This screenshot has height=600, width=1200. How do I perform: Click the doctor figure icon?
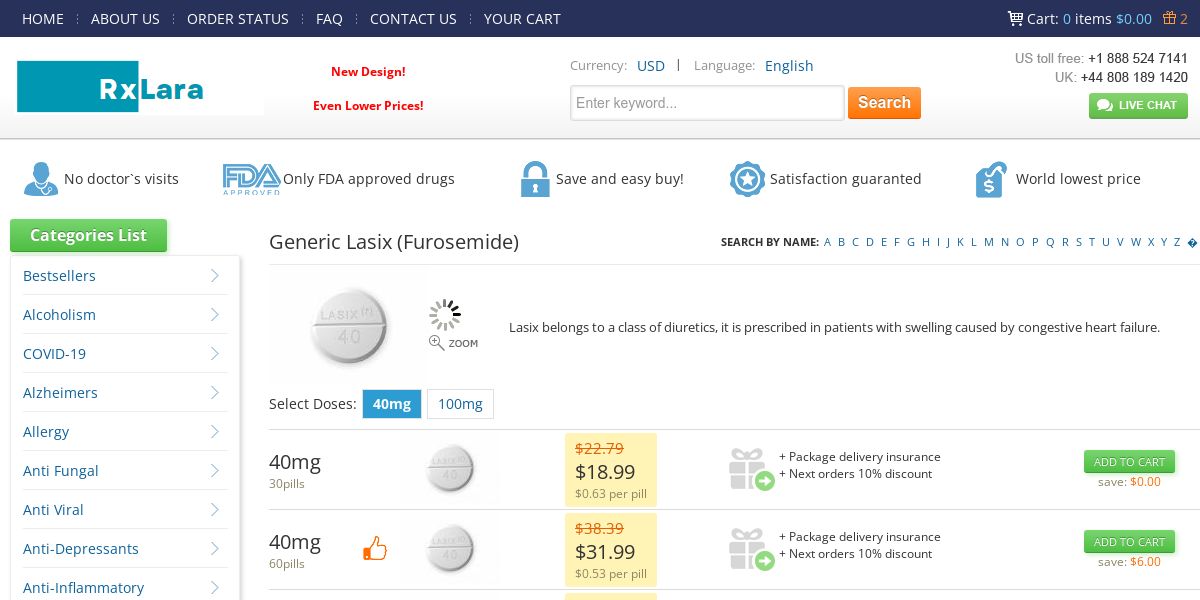pos(40,179)
